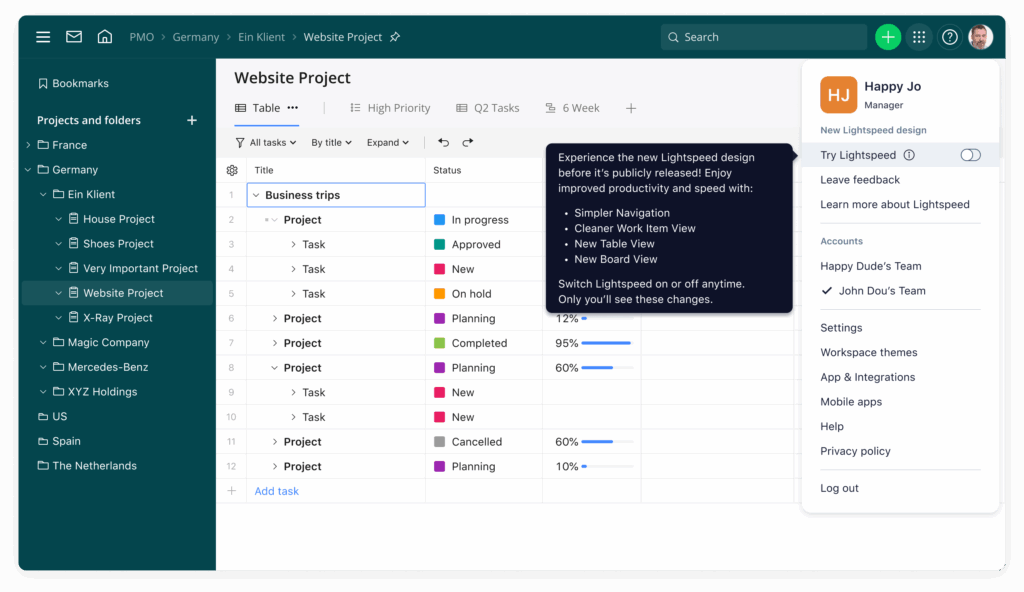
Task: Click the redo arrow in toolbar
Action: click(468, 143)
